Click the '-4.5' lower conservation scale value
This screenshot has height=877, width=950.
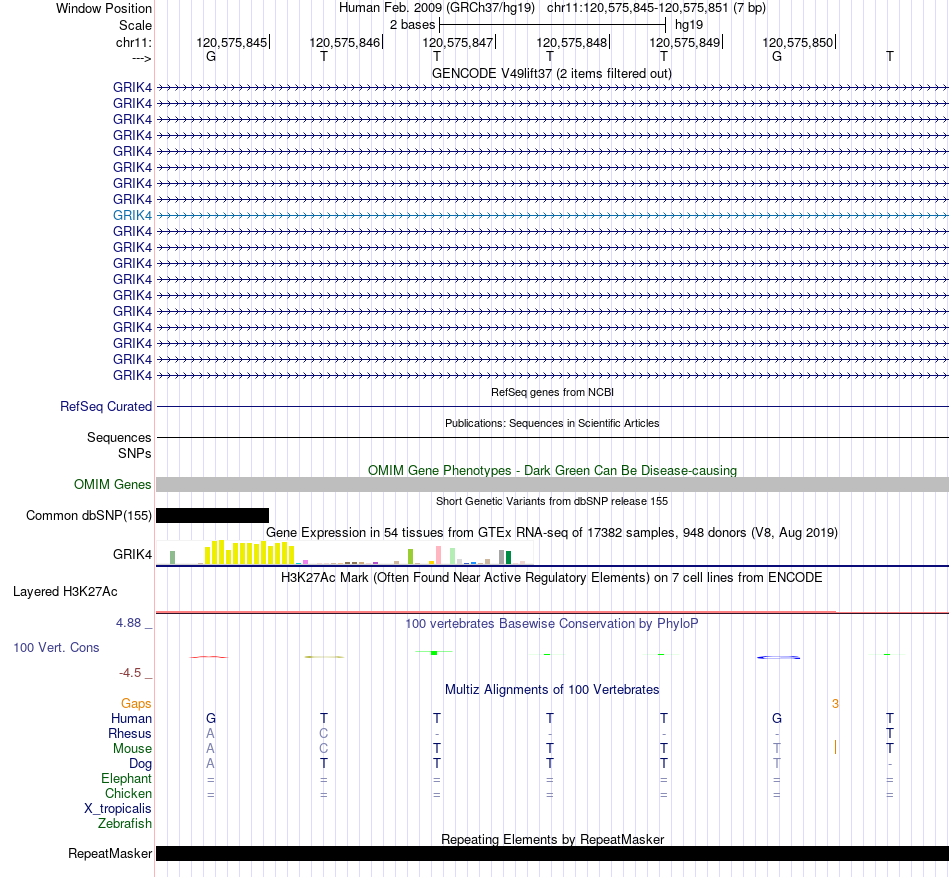[130, 673]
